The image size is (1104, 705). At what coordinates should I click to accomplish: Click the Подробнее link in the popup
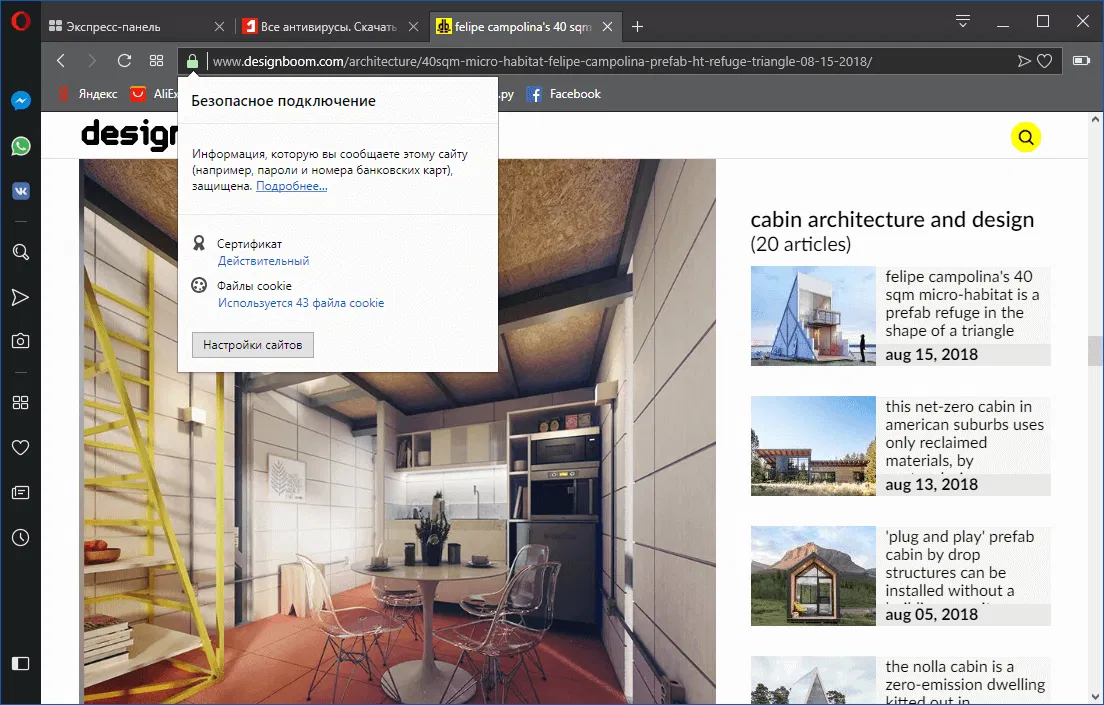(291, 186)
